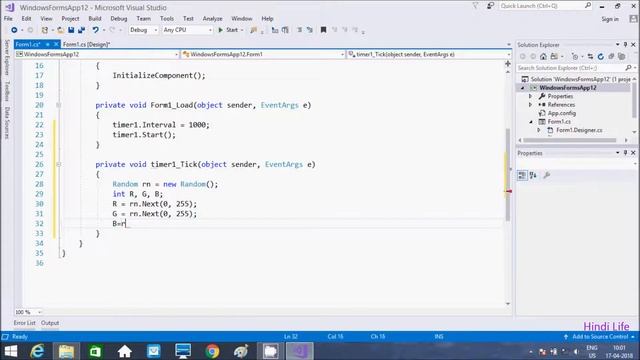Open Google Chrome from the taskbar
This screenshot has height=360, width=640.
coord(212,351)
